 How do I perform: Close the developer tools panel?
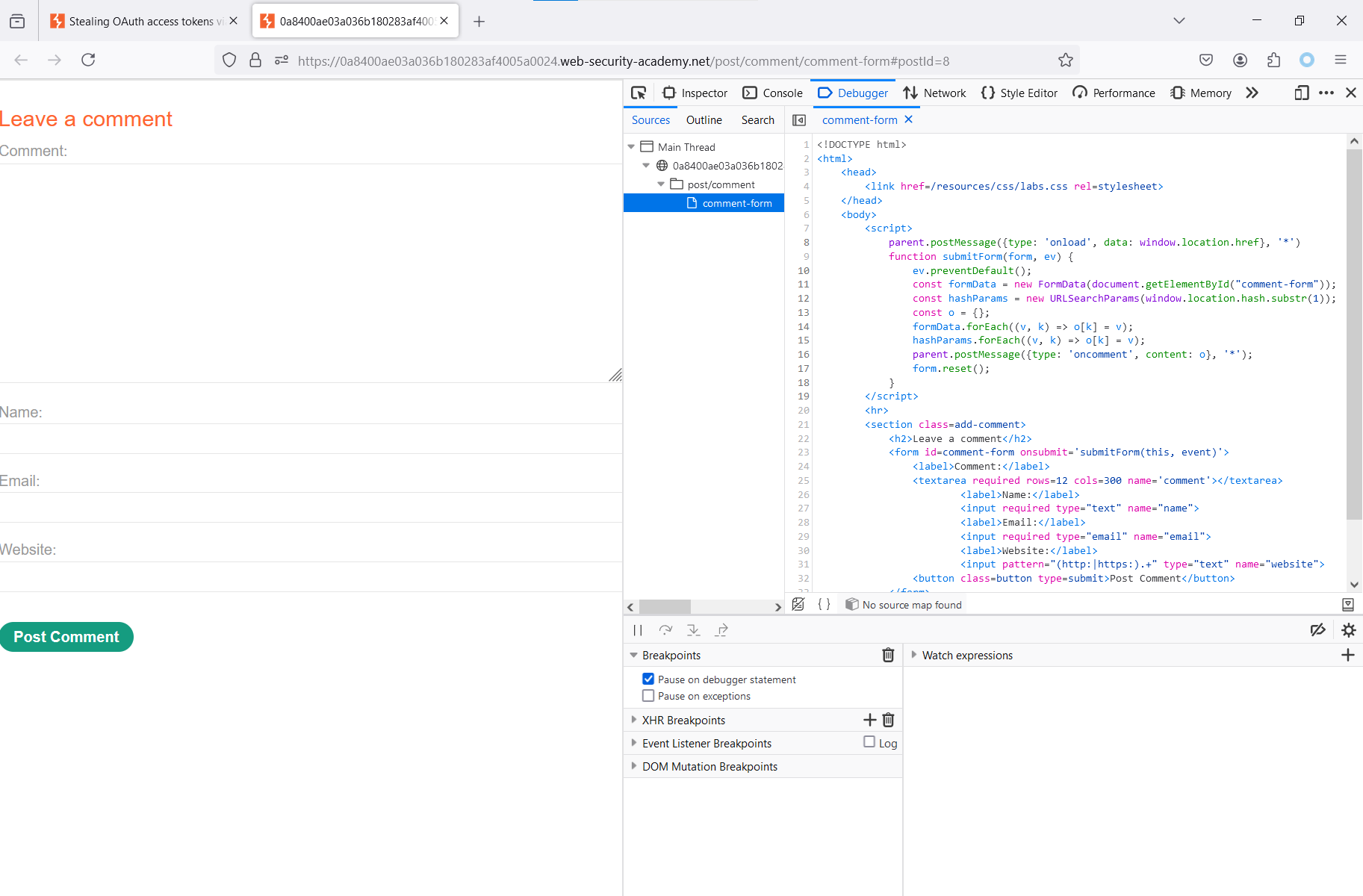[x=1351, y=93]
